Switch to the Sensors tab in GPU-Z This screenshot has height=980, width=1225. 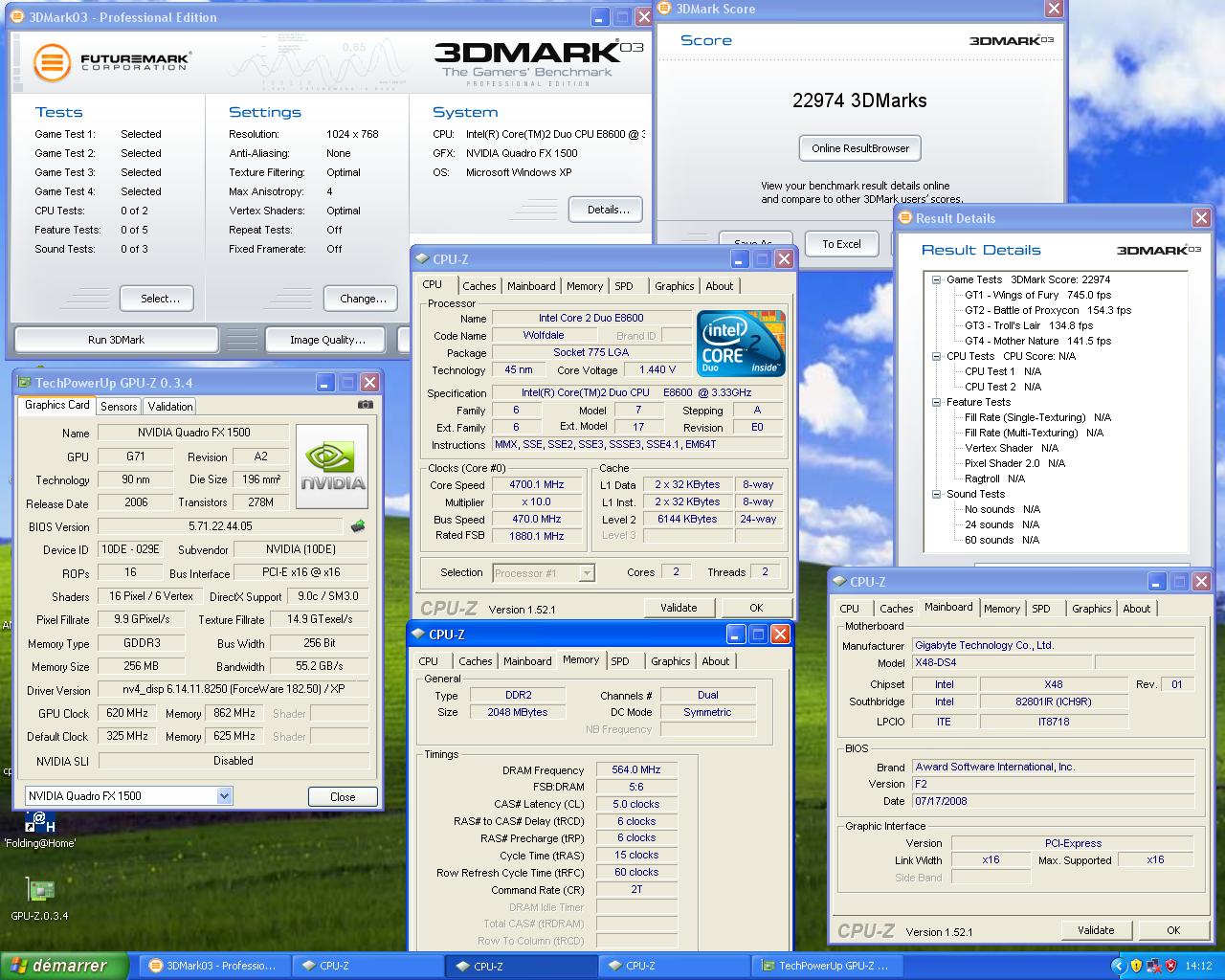click(x=119, y=407)
